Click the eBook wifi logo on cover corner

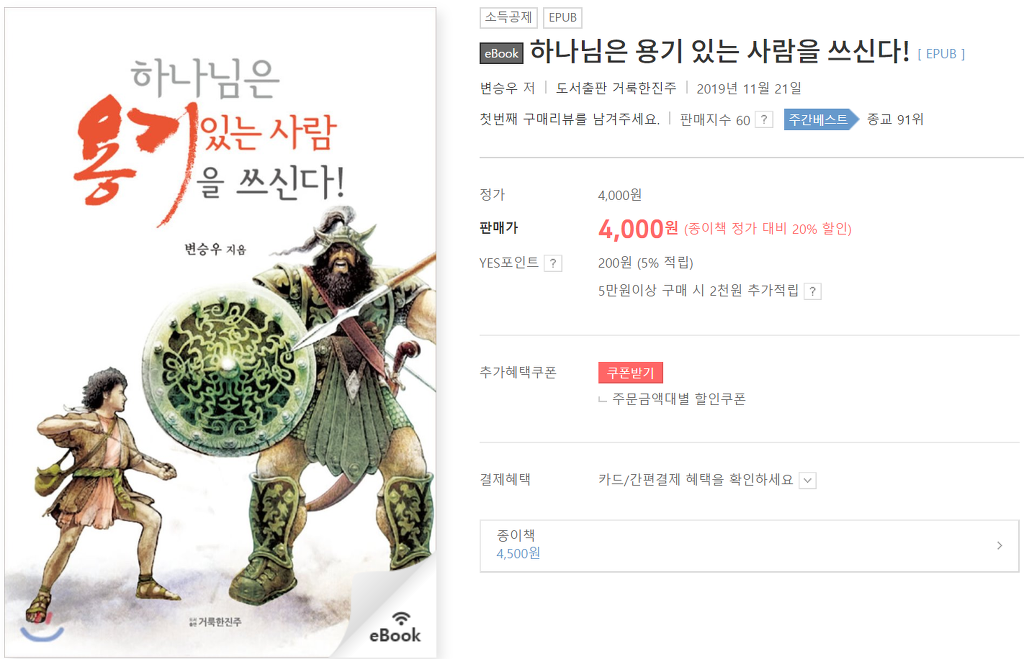(x=395, y=628)
